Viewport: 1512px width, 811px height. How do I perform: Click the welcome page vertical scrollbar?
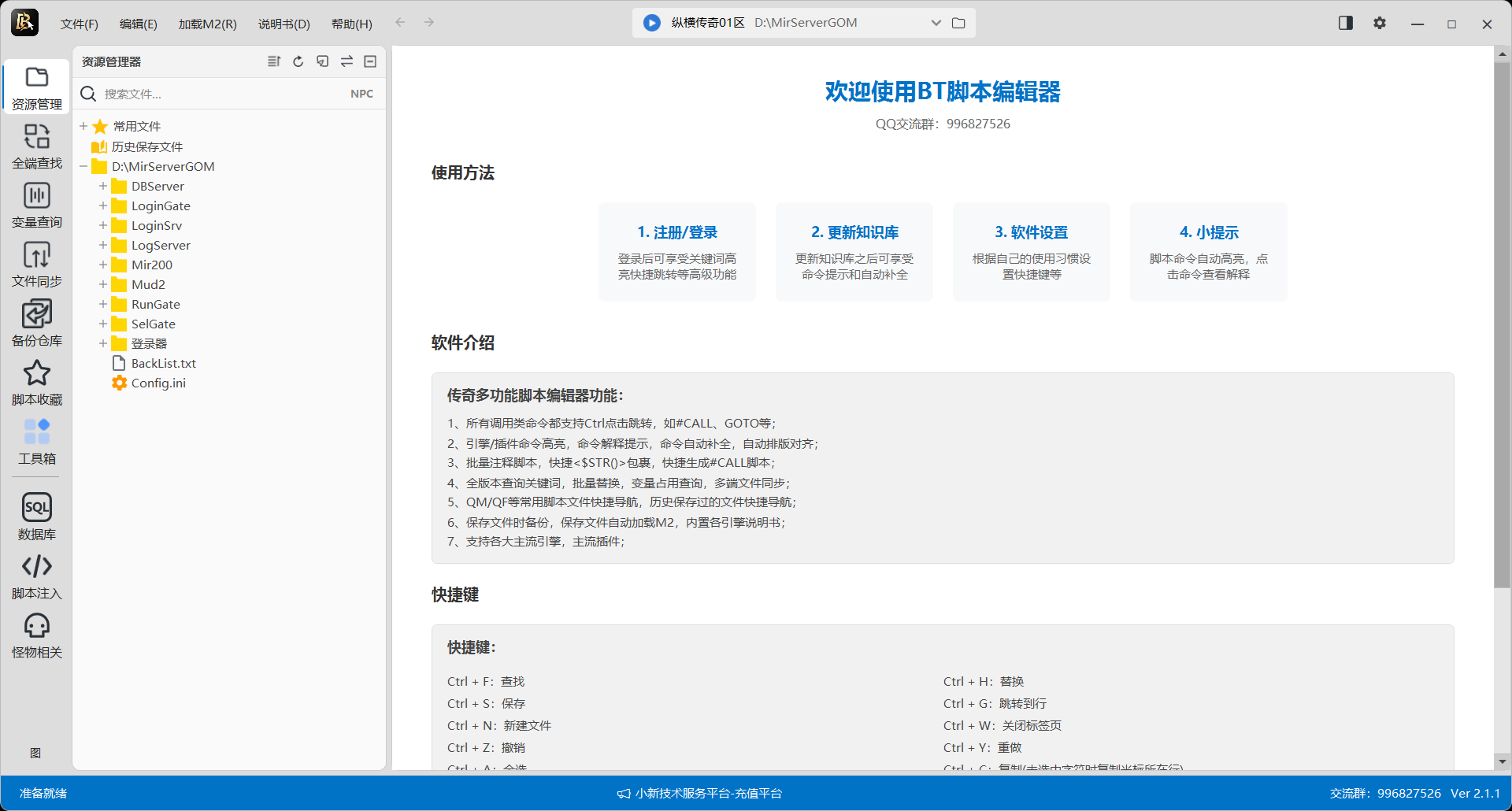(1502, 325)
